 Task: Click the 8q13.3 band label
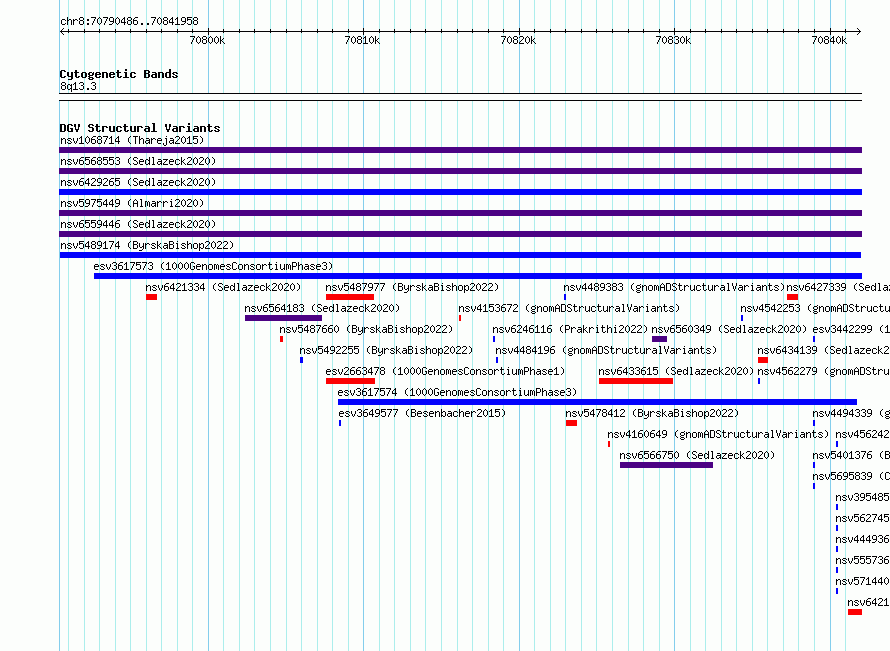point(78,86)
